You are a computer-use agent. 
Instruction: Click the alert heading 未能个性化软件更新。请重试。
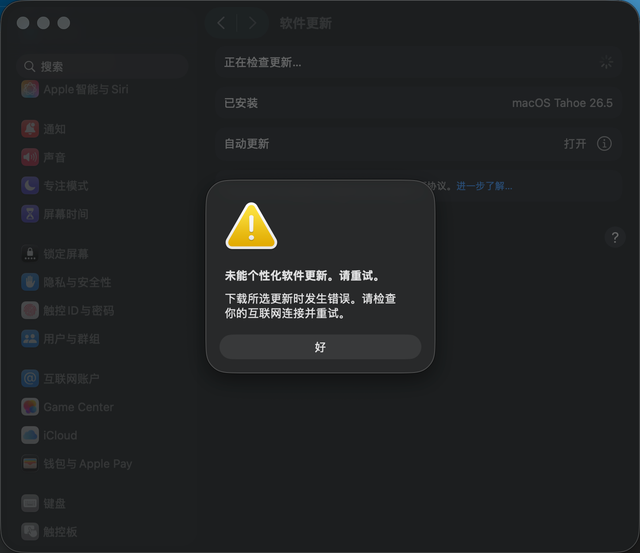[x=302, y=276]
